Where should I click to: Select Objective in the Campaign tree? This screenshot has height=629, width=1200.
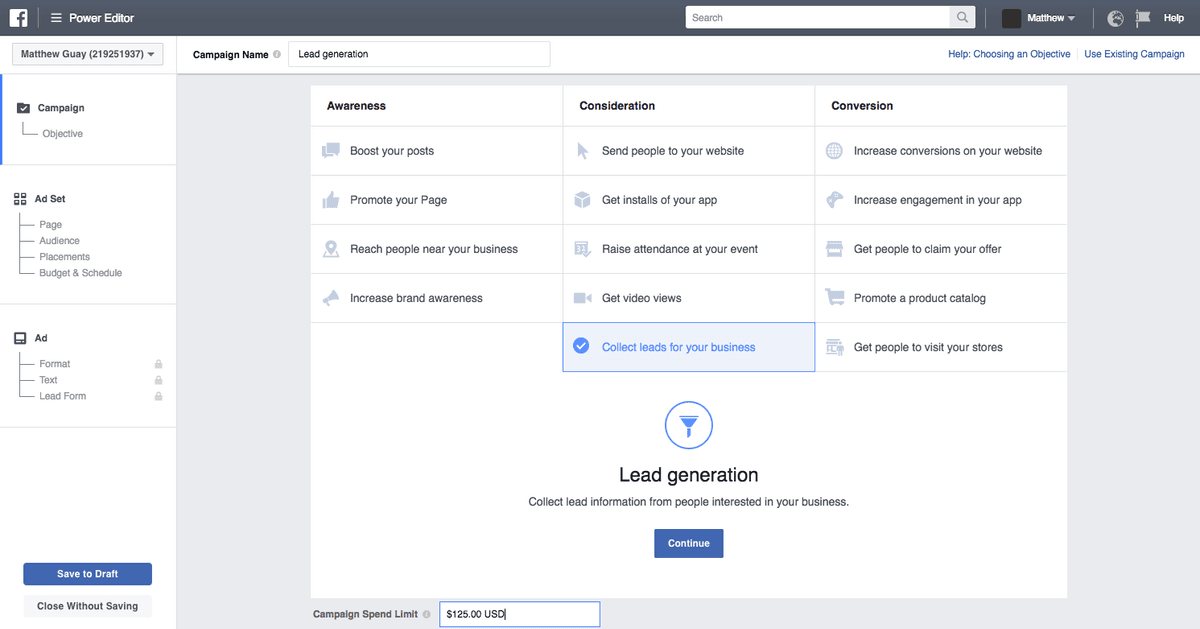click(62, 134)
